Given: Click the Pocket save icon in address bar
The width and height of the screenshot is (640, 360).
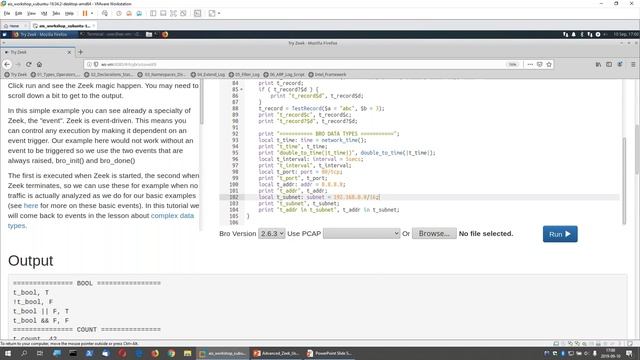Looking at the screenshot, I should tap(540, 64).
